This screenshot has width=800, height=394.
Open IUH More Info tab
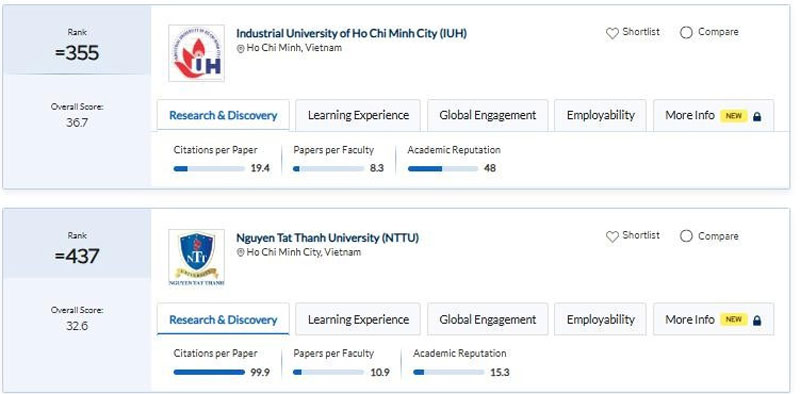(713, 115)
